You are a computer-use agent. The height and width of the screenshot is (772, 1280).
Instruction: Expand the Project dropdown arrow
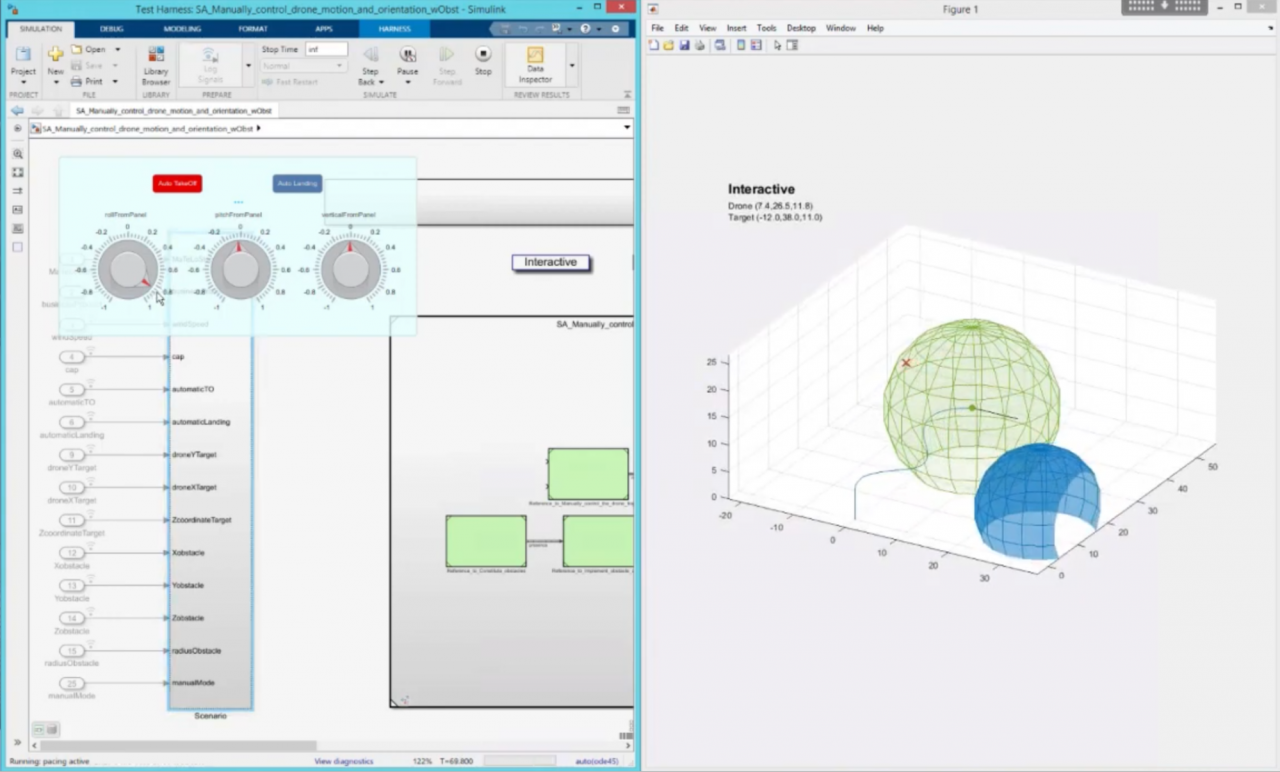pos(22,82)
